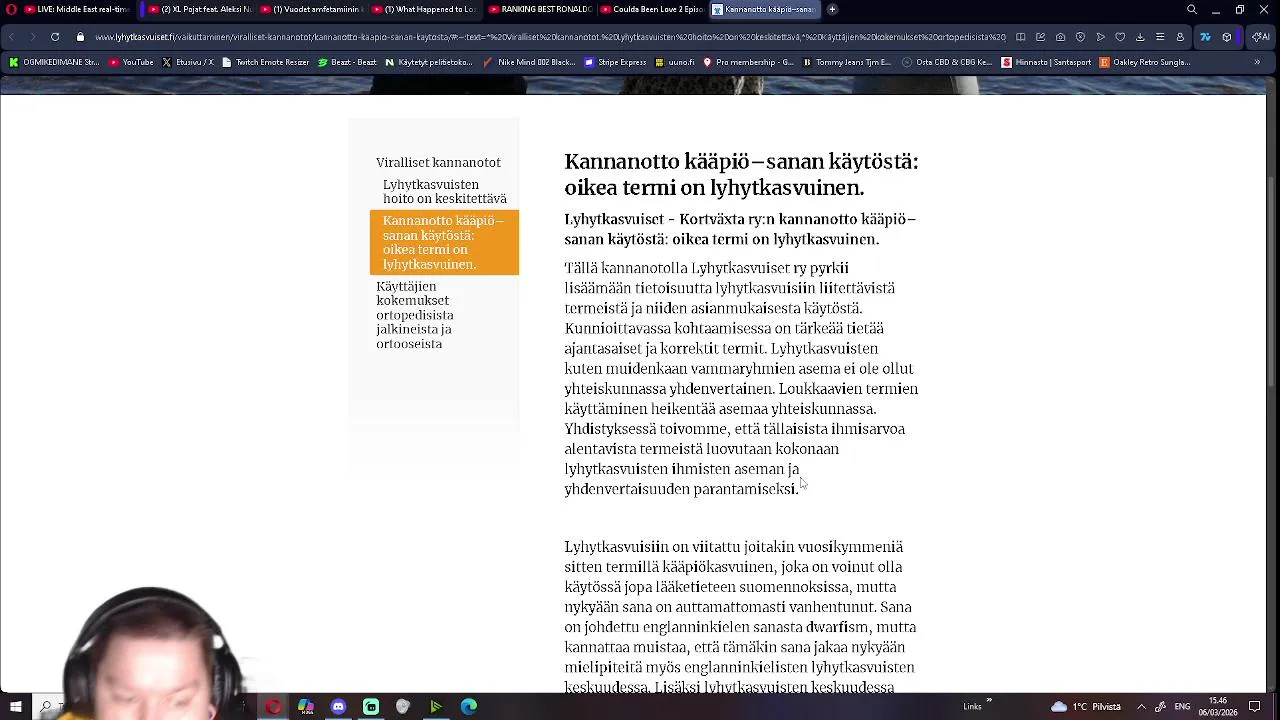Click the send paper-plane icon
Image resolution: width=1280 pixels, height=720 pixels.
1100,37
